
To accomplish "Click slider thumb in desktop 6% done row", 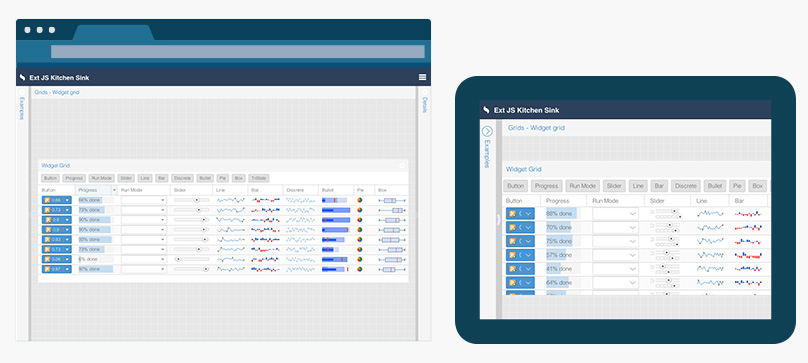I will pyautogui.click(x=178, y=259).
